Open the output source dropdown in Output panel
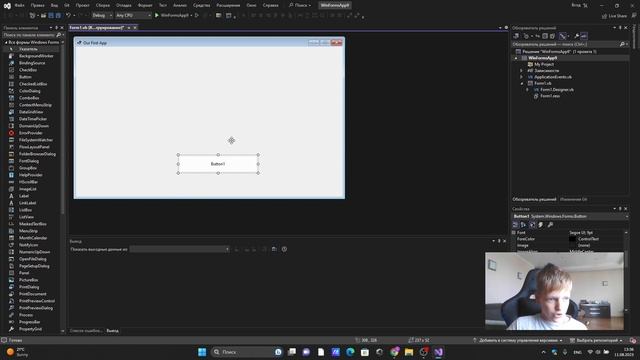 point(180,249)
